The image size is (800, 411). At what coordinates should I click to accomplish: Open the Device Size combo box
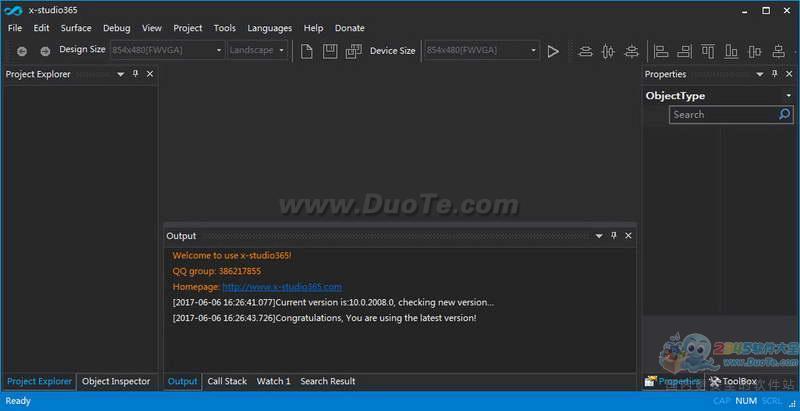[x=482, y=50]
